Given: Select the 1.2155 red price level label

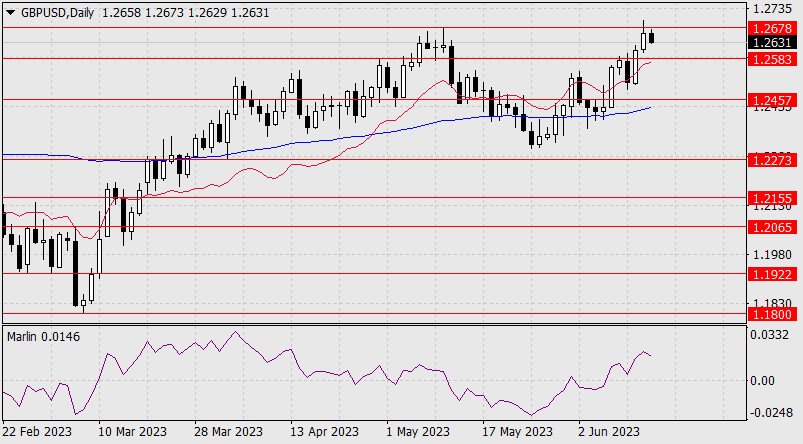Looking at the screenshot, I should coord(772,198).
